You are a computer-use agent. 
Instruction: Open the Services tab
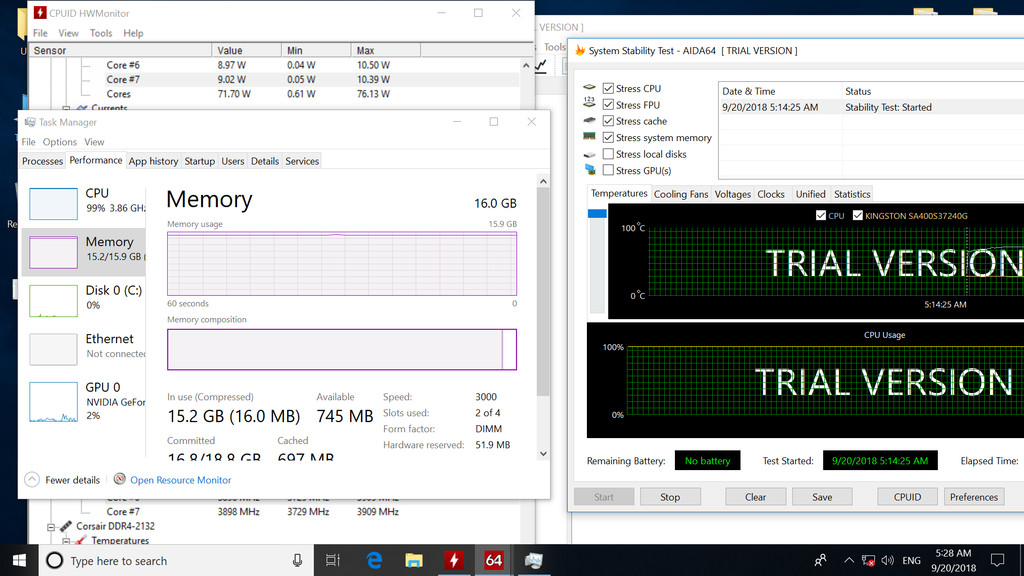(302, 161)
